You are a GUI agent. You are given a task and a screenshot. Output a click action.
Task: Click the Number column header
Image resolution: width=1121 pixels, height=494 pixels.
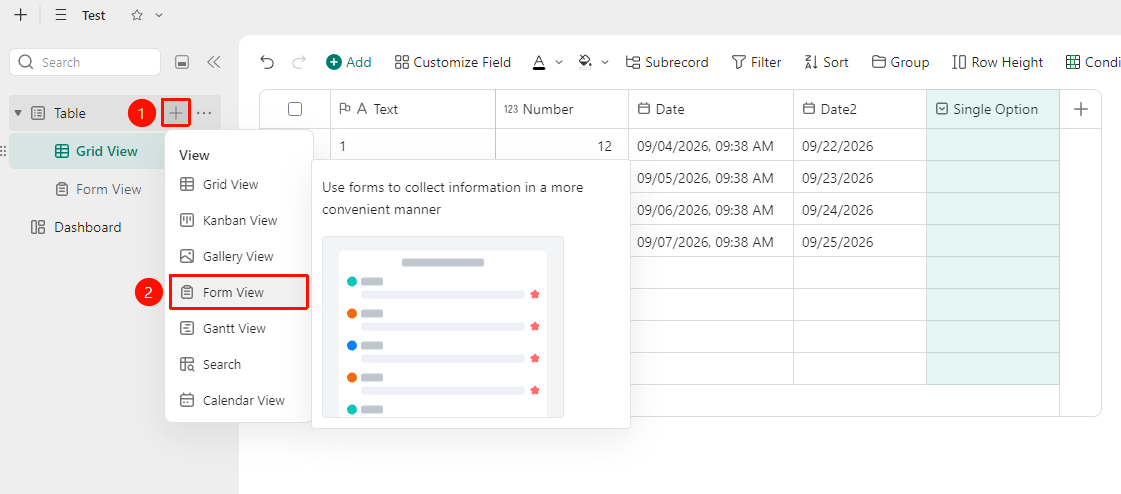point(562,109)
